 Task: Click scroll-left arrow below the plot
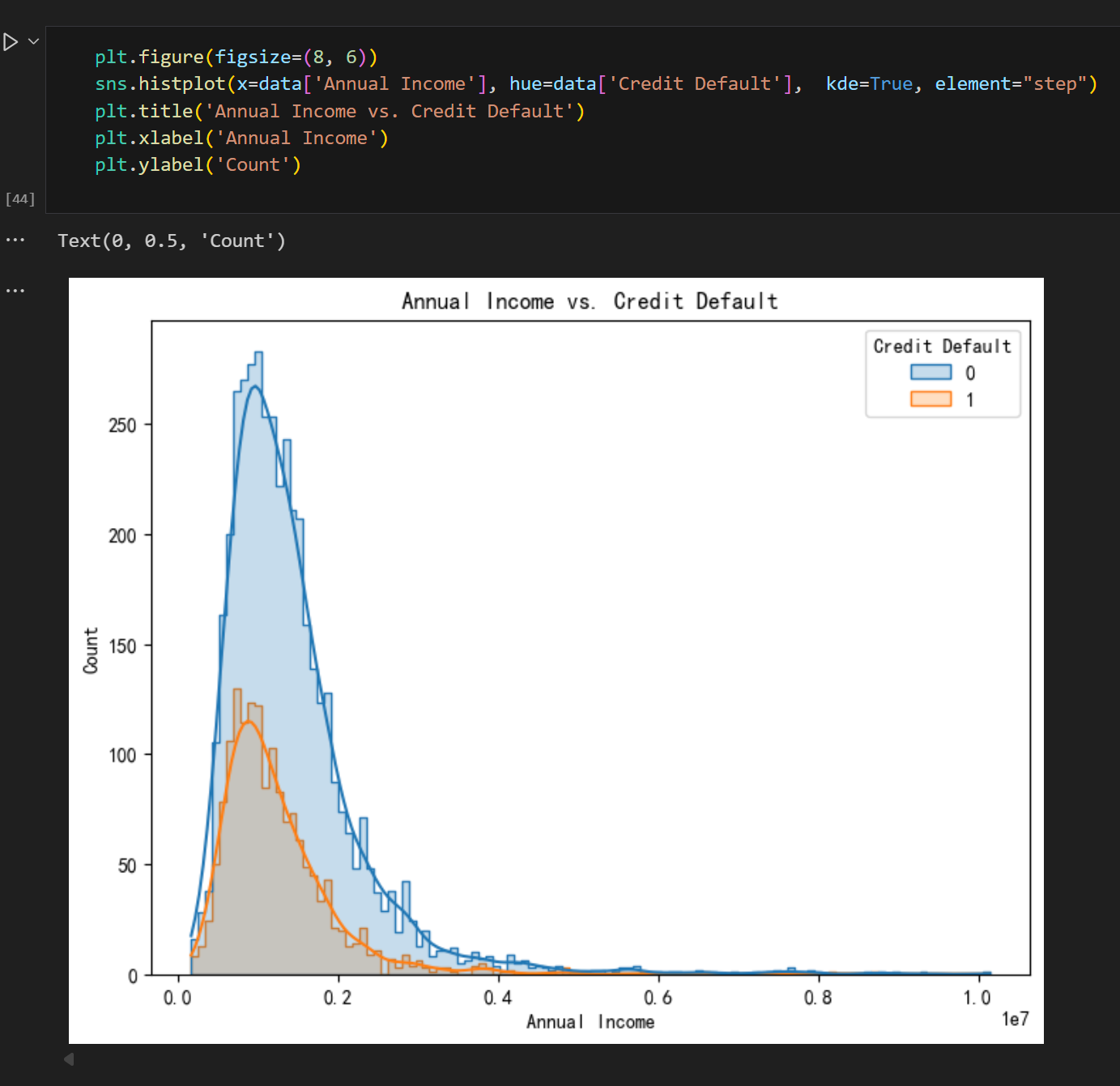[69, 1059]
